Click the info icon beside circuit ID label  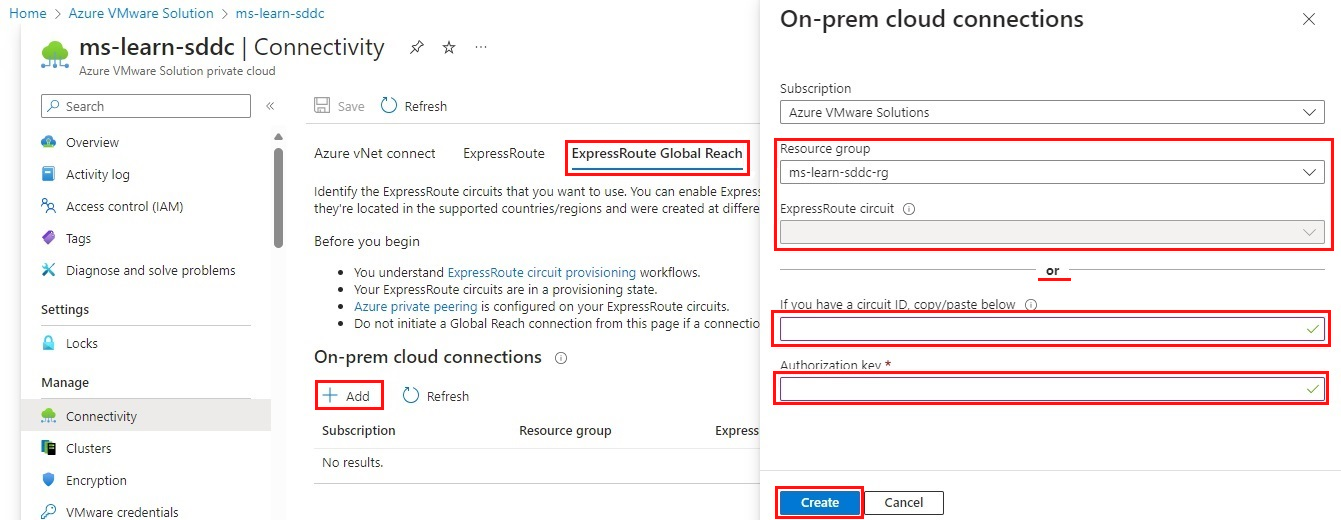(x=1031, y=305)
